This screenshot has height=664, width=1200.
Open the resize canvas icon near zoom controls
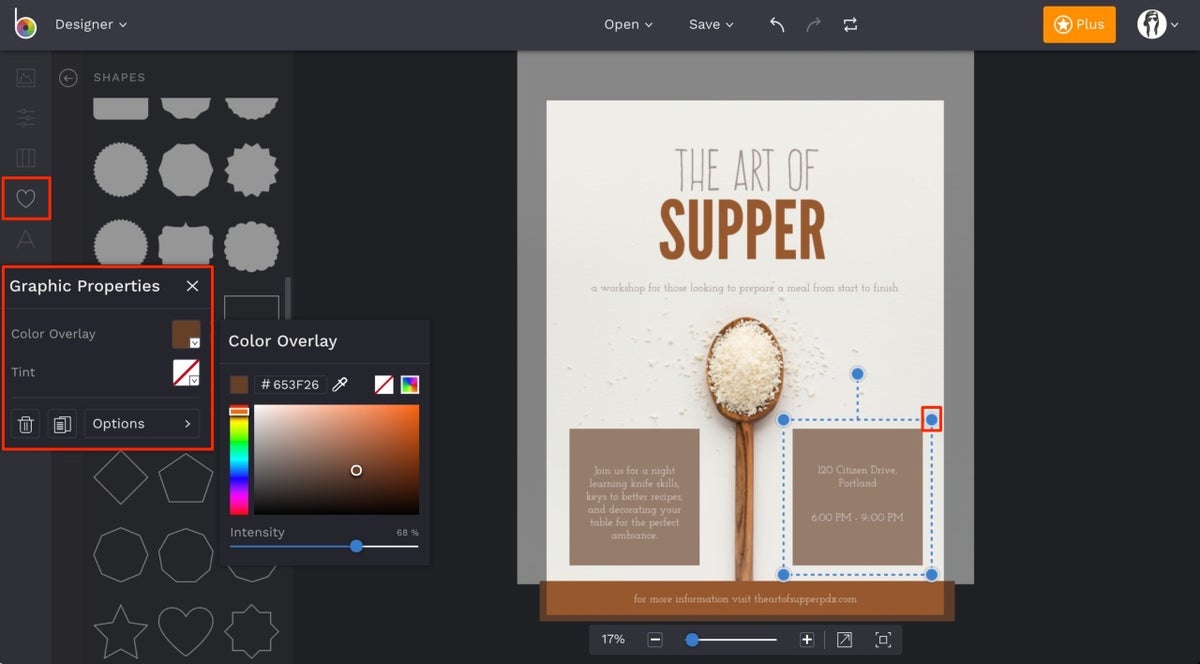click(x=844, y=639)
